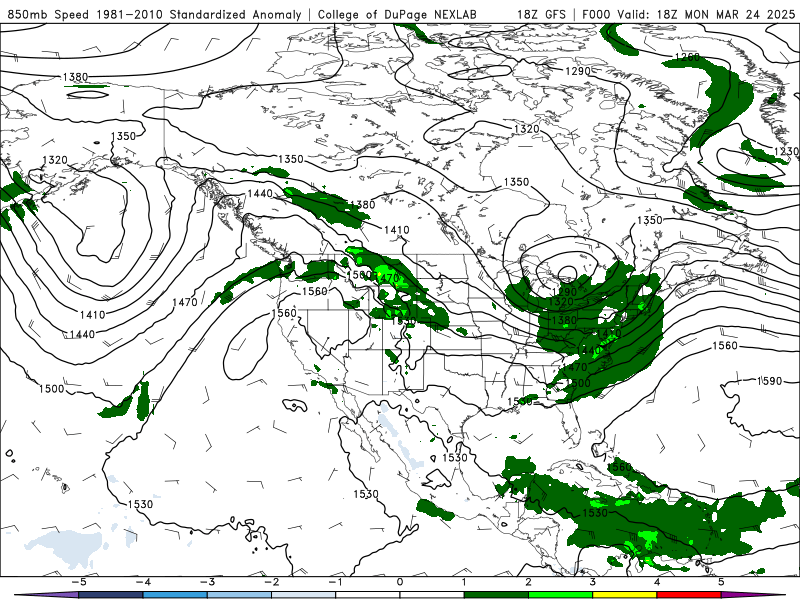Click the medium blue -4 to -3 colorbar segment
This screenshot has width=800, height=600.
pyautogui.click(x=175, y=595)
